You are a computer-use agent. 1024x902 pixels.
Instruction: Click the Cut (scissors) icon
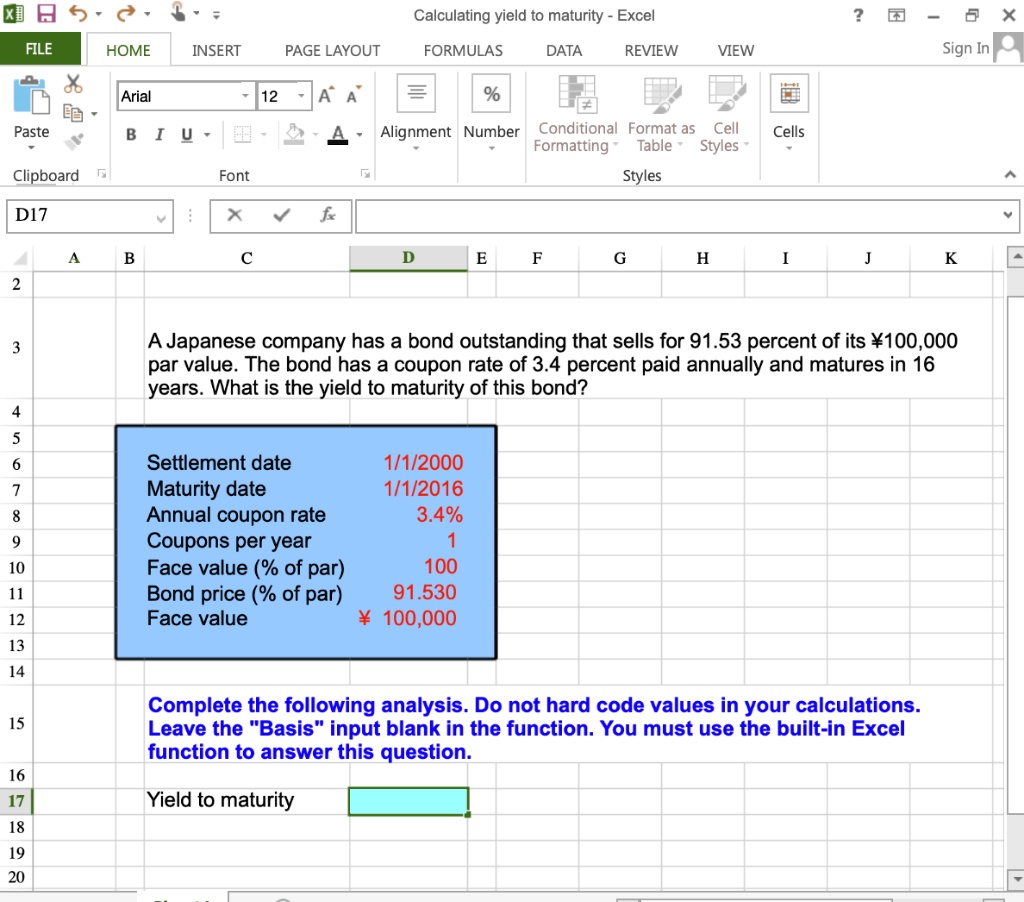pyautogui.click(x=72, y=82)
